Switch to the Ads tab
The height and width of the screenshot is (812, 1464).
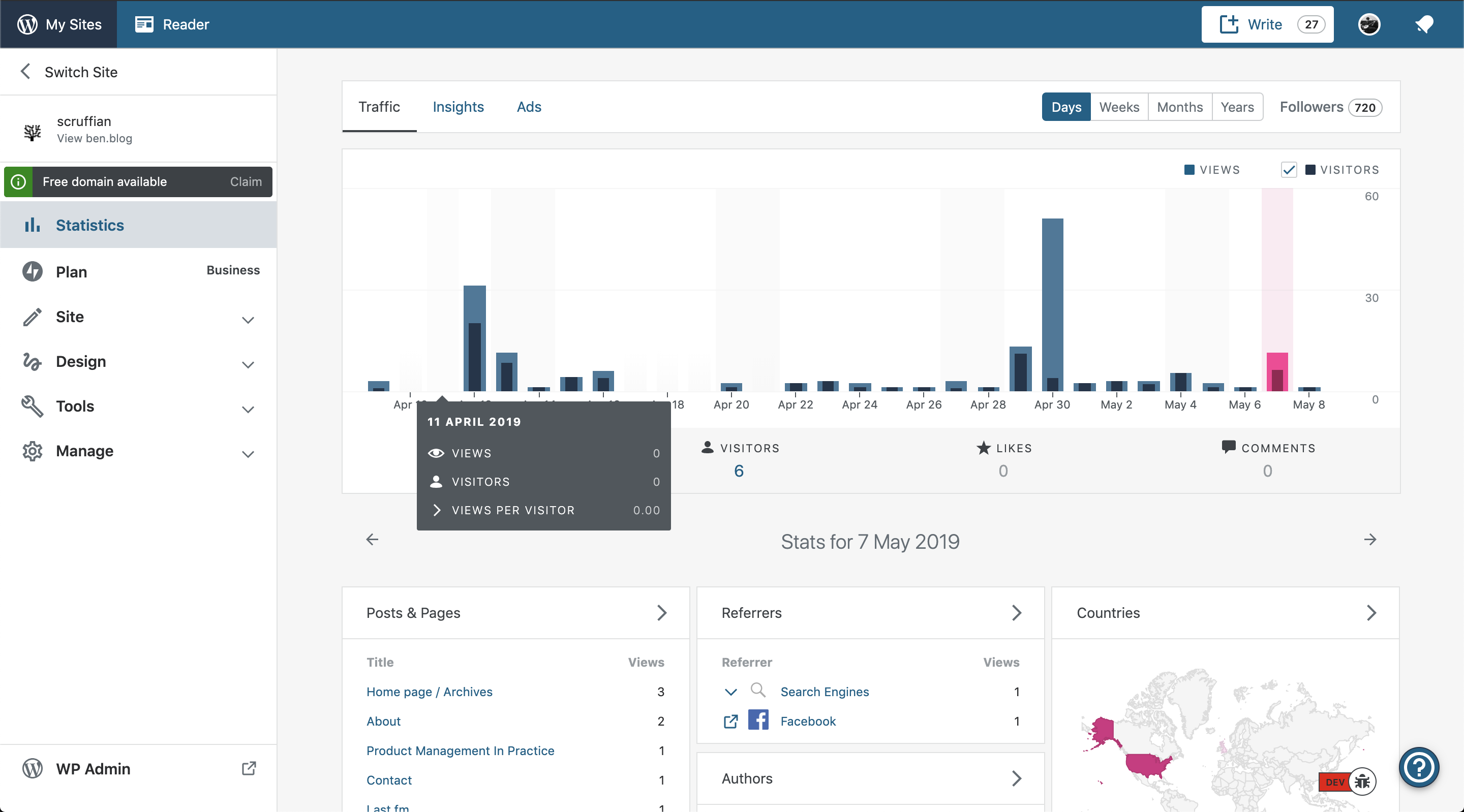click(529, 107)
